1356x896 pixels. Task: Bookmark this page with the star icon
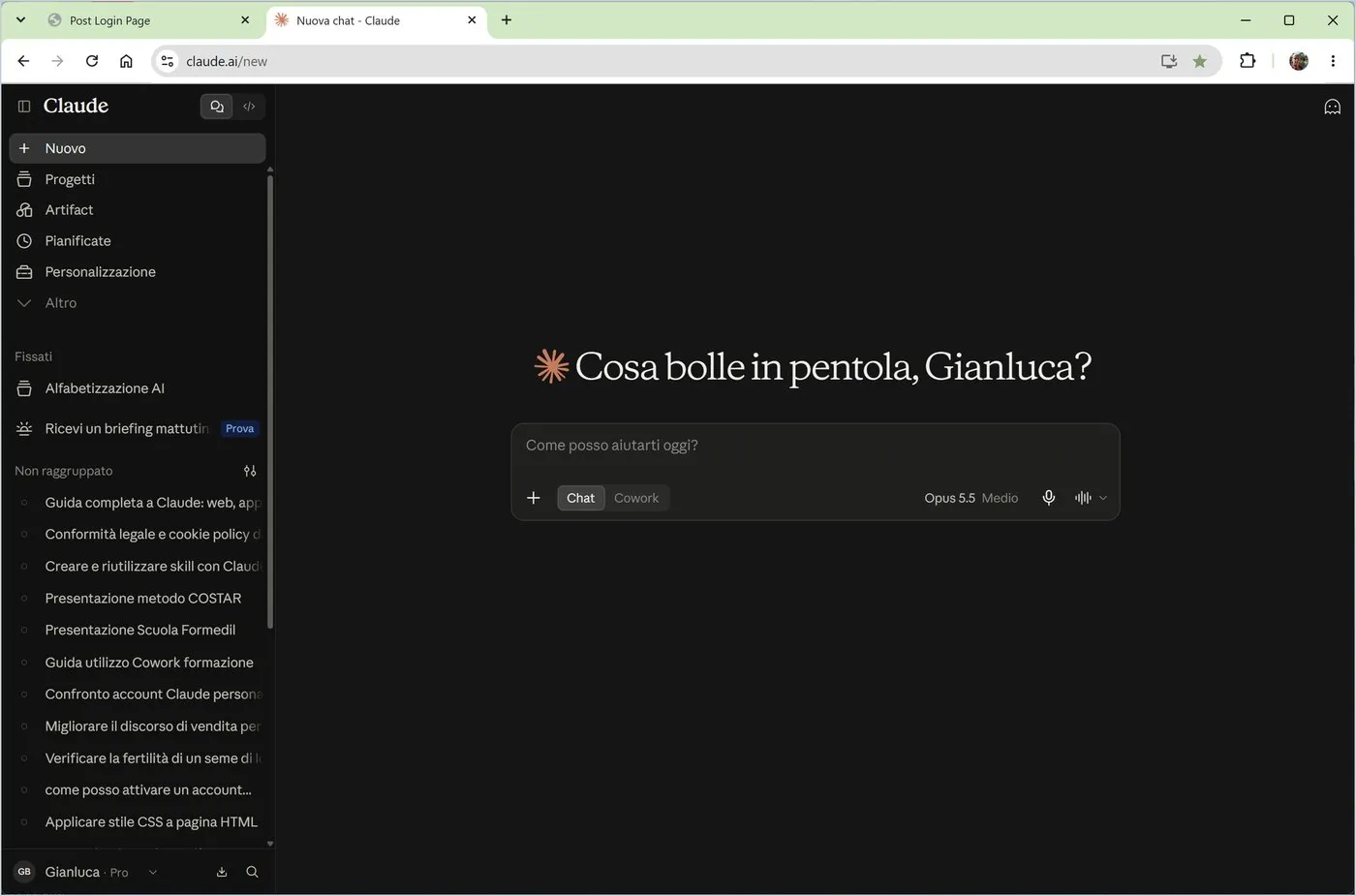(x=1200, y=61)
